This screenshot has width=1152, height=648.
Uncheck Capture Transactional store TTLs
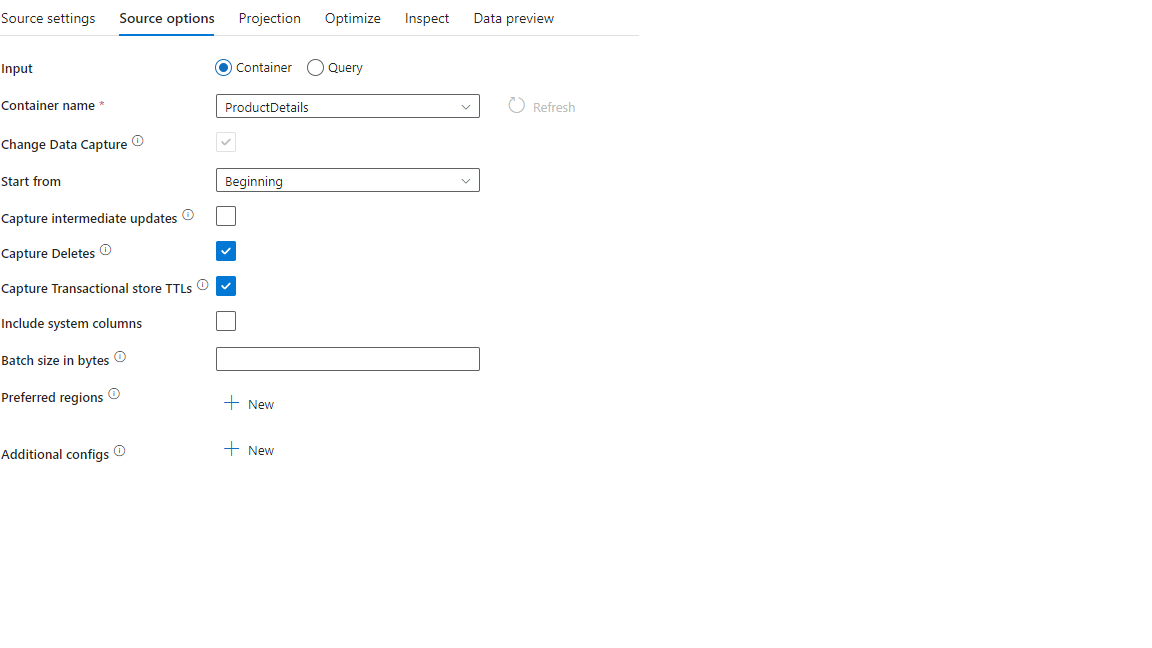click(x=225, y=285)
